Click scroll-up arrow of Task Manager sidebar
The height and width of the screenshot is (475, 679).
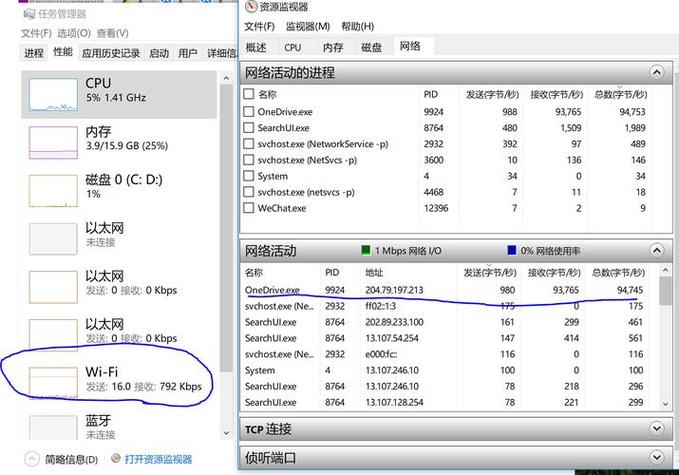[226, 78]
